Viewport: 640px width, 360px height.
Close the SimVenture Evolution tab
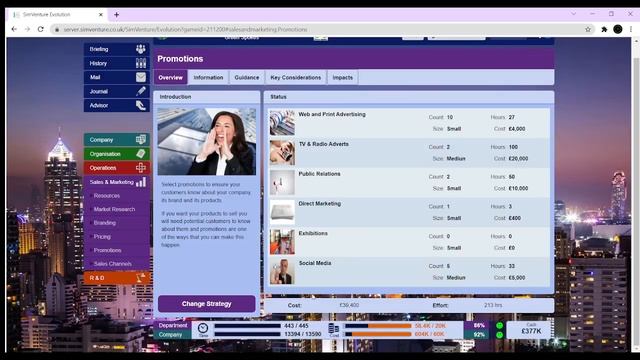(x=101, y=15)
